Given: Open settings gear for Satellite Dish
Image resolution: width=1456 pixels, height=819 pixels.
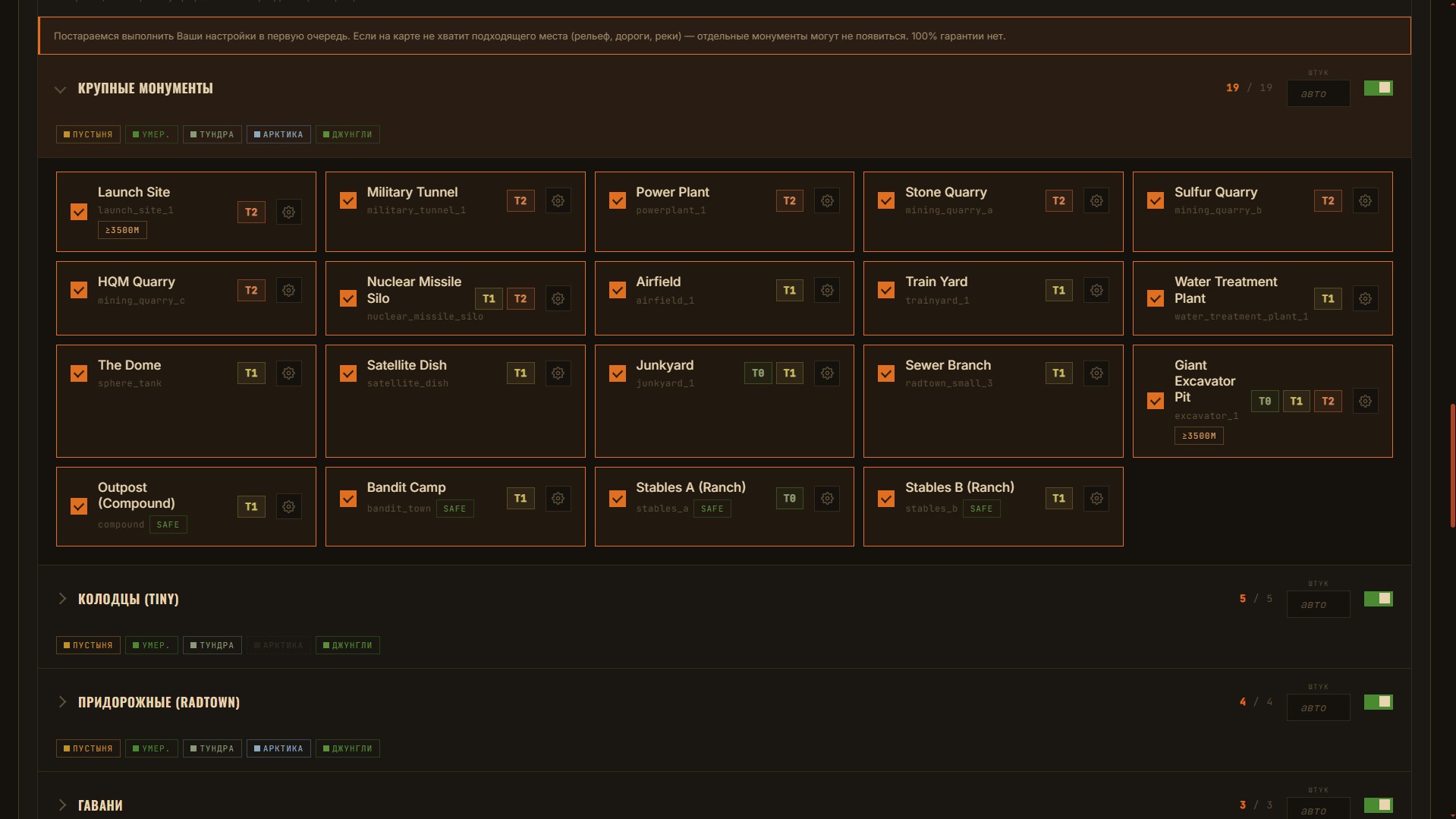Looking at the screenshot, I should [558, 373].
